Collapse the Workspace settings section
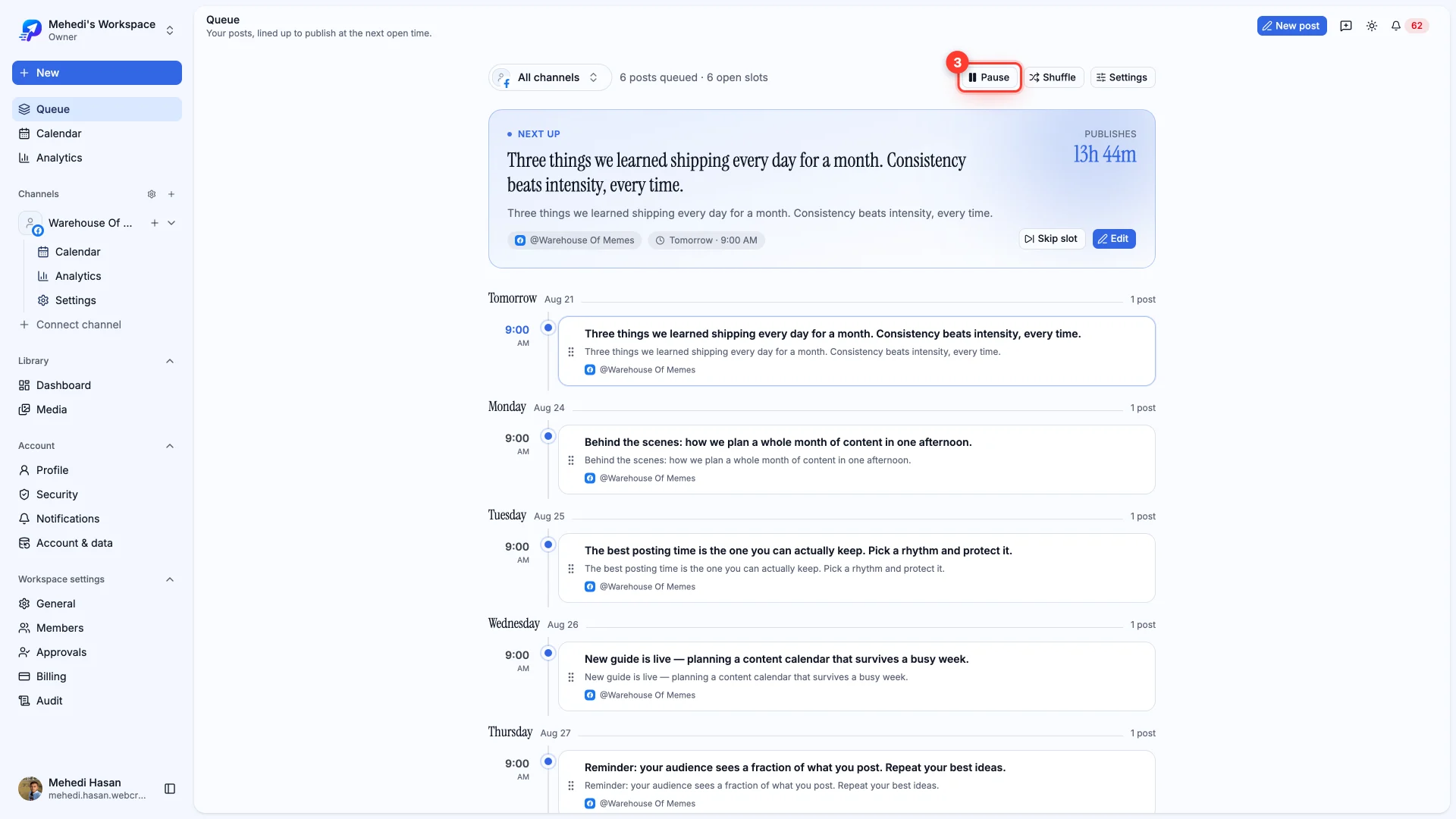The height and width of the screenshot is (819, 1456). click(170, 579)
